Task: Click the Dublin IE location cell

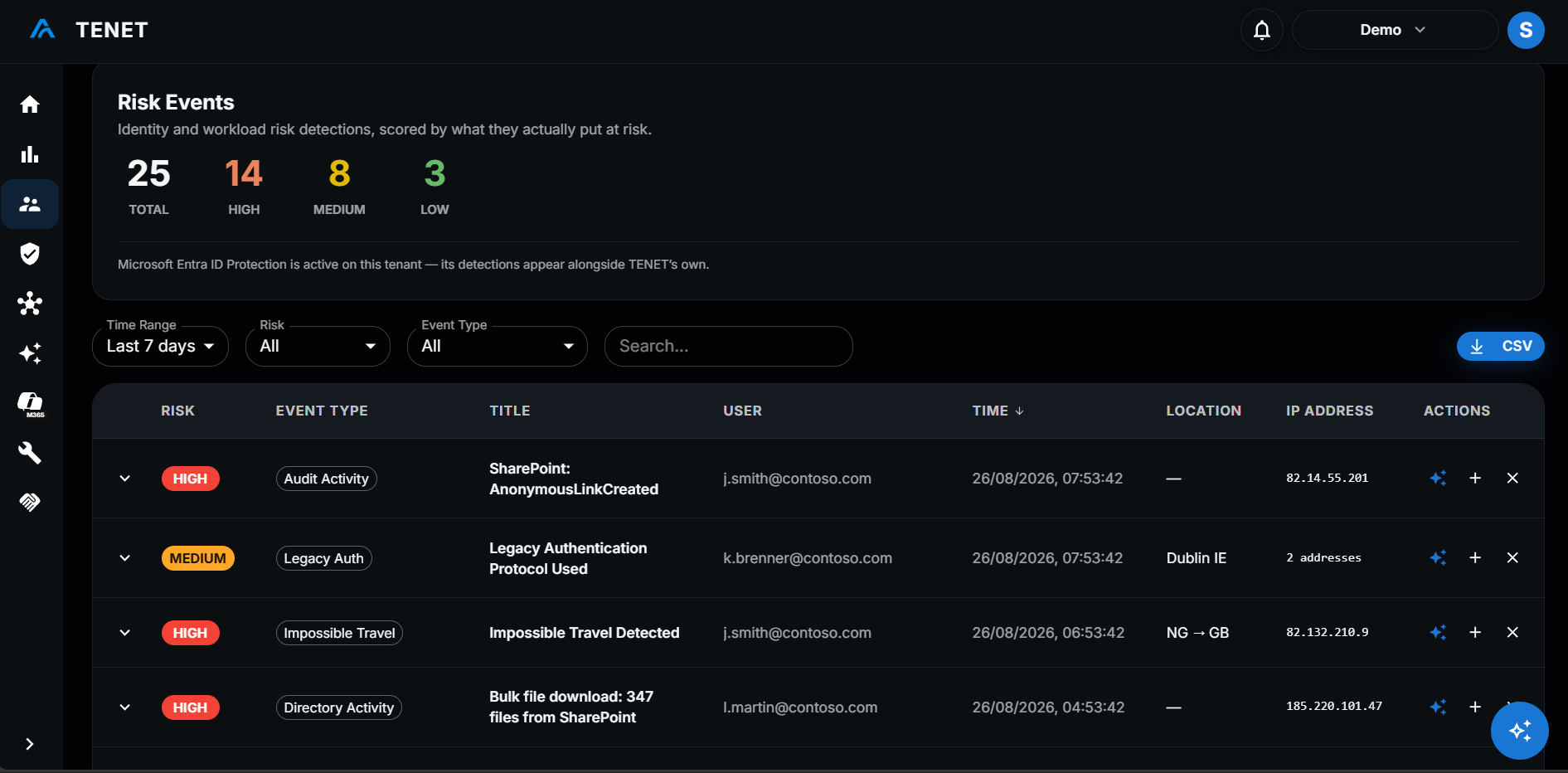Action: [1196, 558]
